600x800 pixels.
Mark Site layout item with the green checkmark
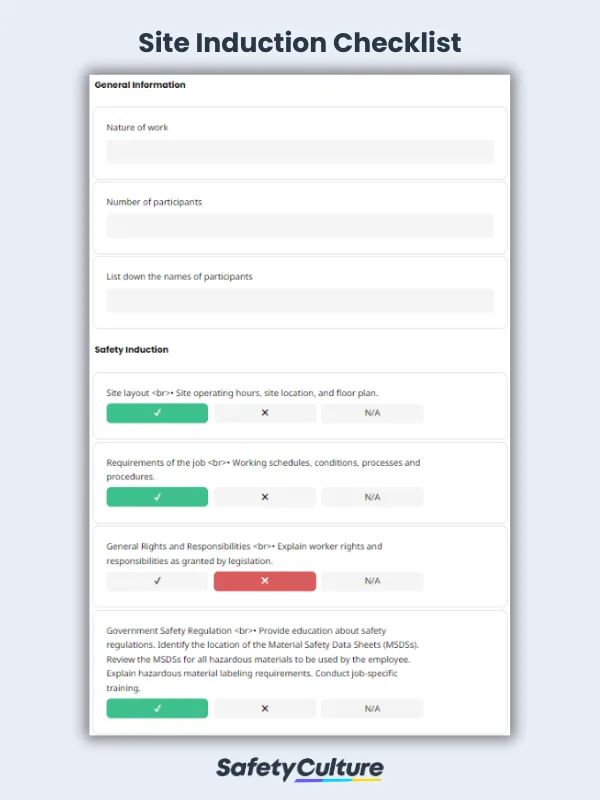coord(157,413)
